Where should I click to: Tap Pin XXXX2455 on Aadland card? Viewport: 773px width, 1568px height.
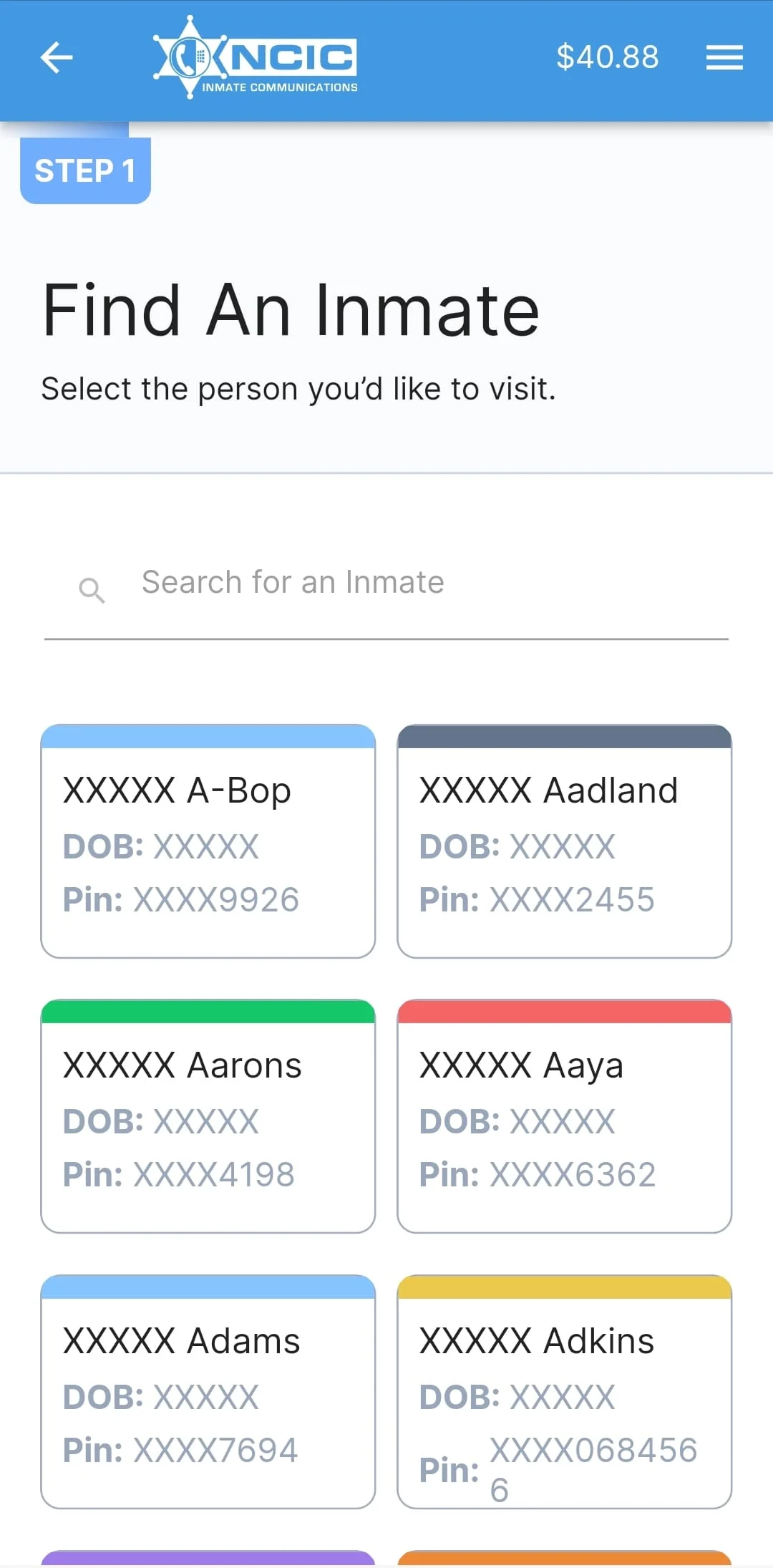[x=537, y=900]
